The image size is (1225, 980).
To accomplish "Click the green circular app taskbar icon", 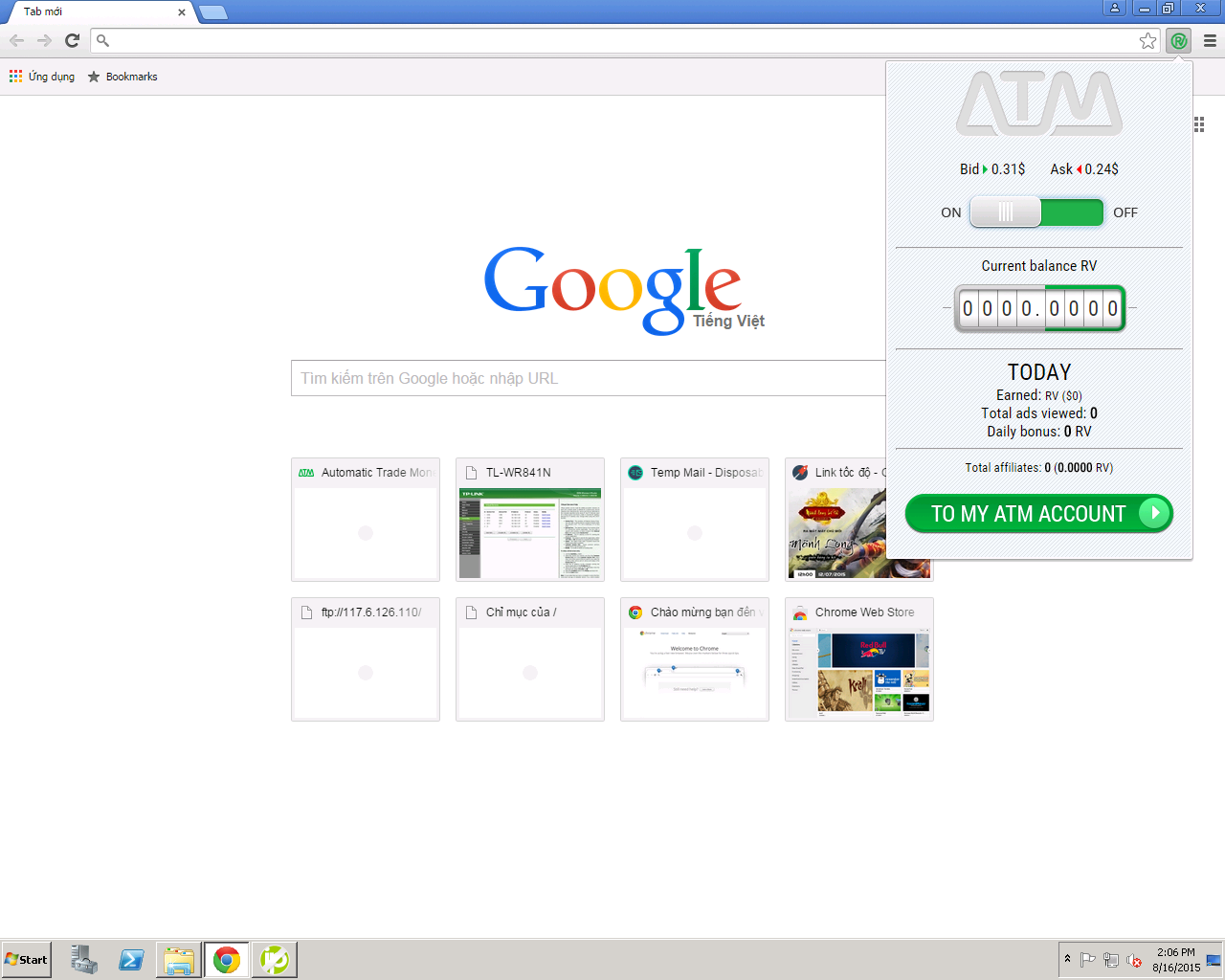I will pyautogui.click(x=275, y=960).
